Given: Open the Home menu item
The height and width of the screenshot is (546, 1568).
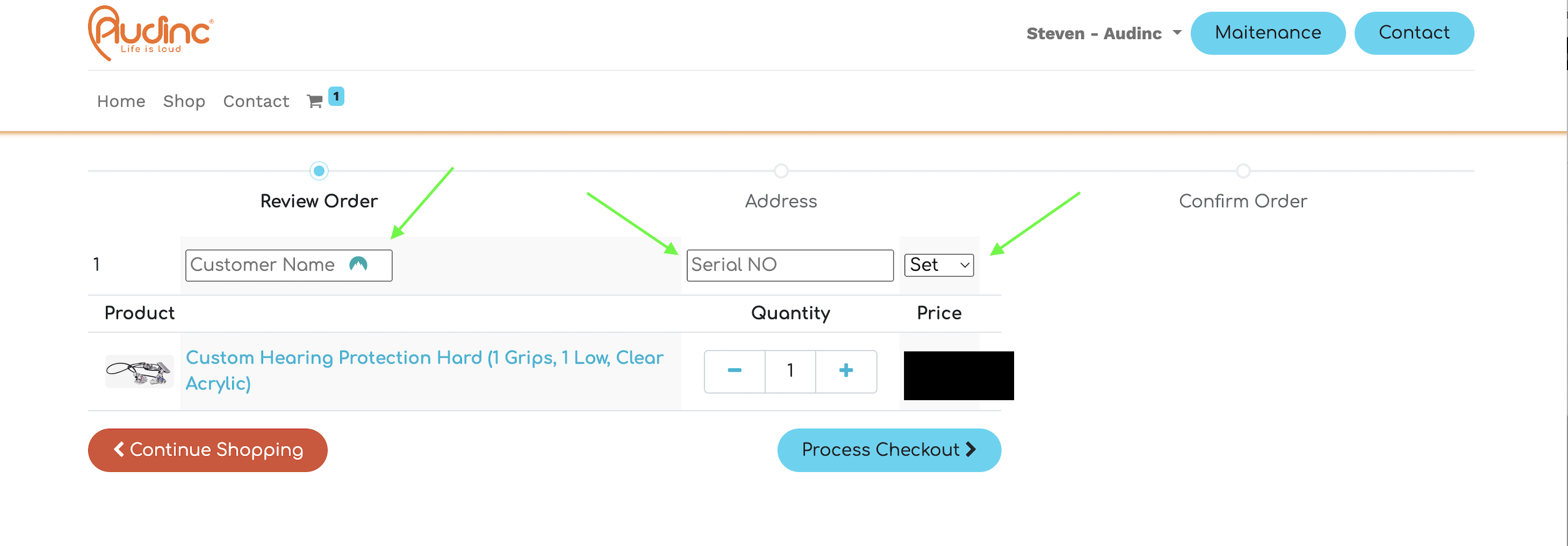Looking at the screenshot, I should 121,101.
